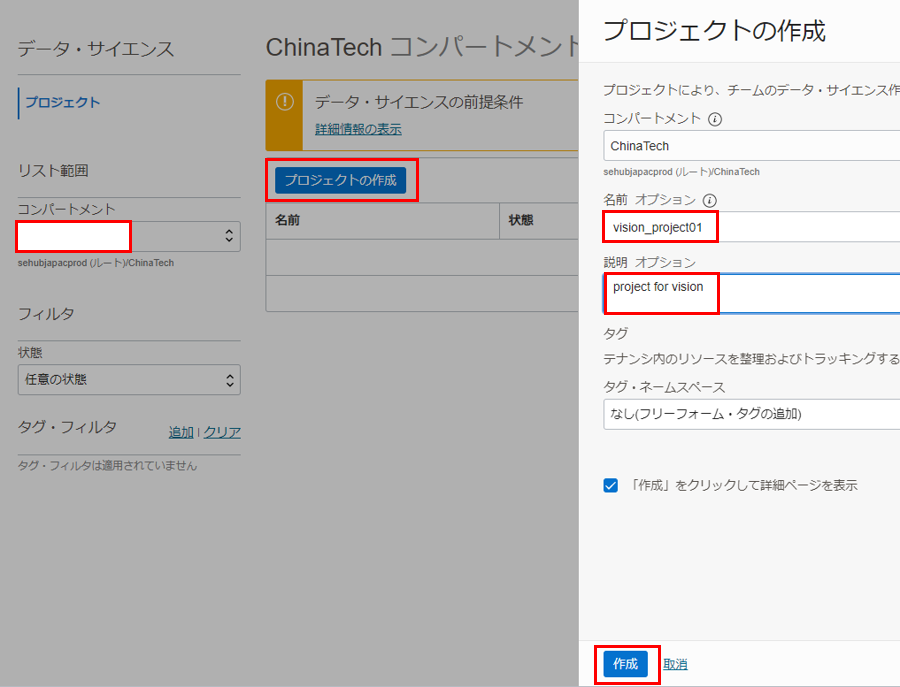The height and width of the screenshot is (687, 900).
Task: Expand the 任意の状態 status filter dropdown
Action: coord(129,380)
